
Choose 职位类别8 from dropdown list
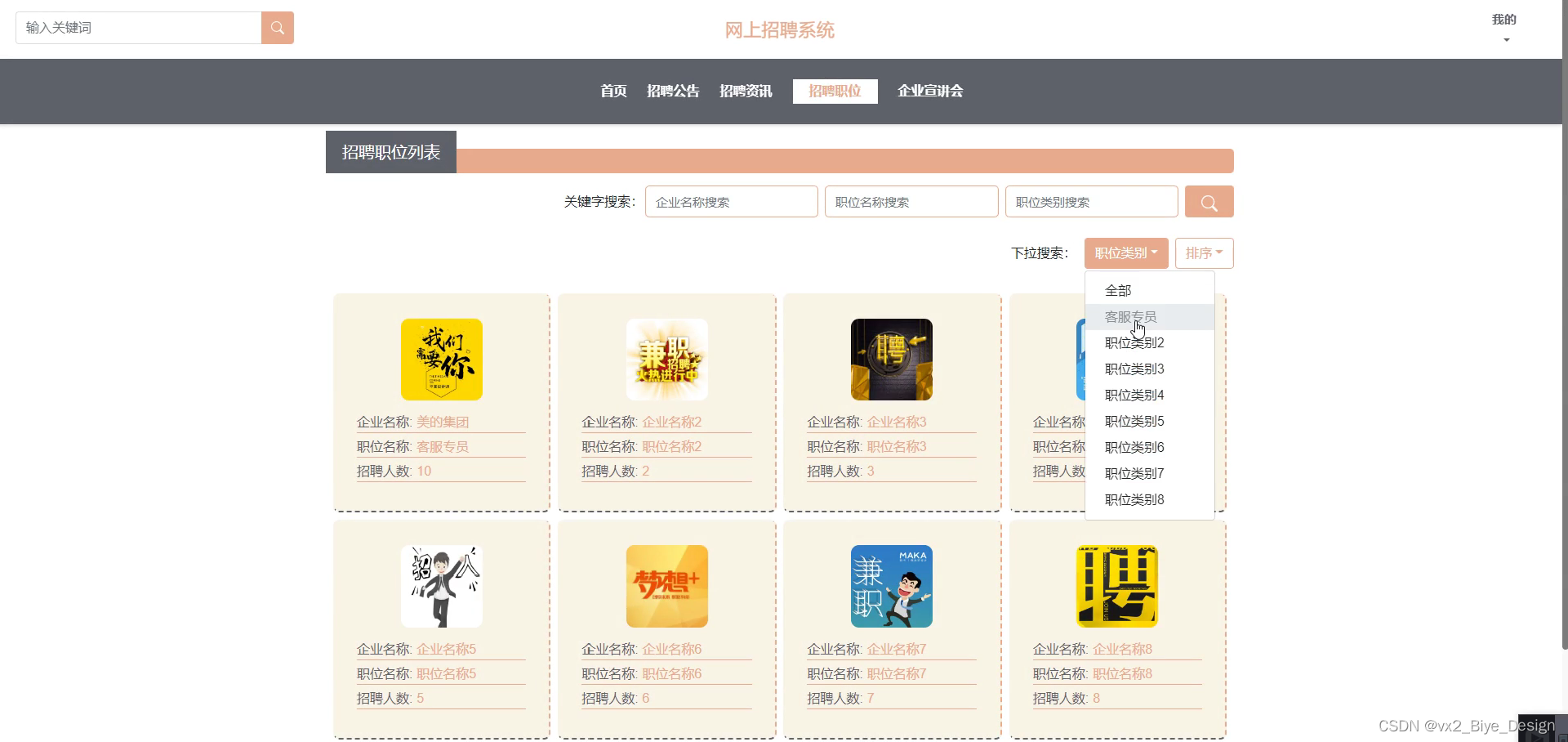(1149, 500)
